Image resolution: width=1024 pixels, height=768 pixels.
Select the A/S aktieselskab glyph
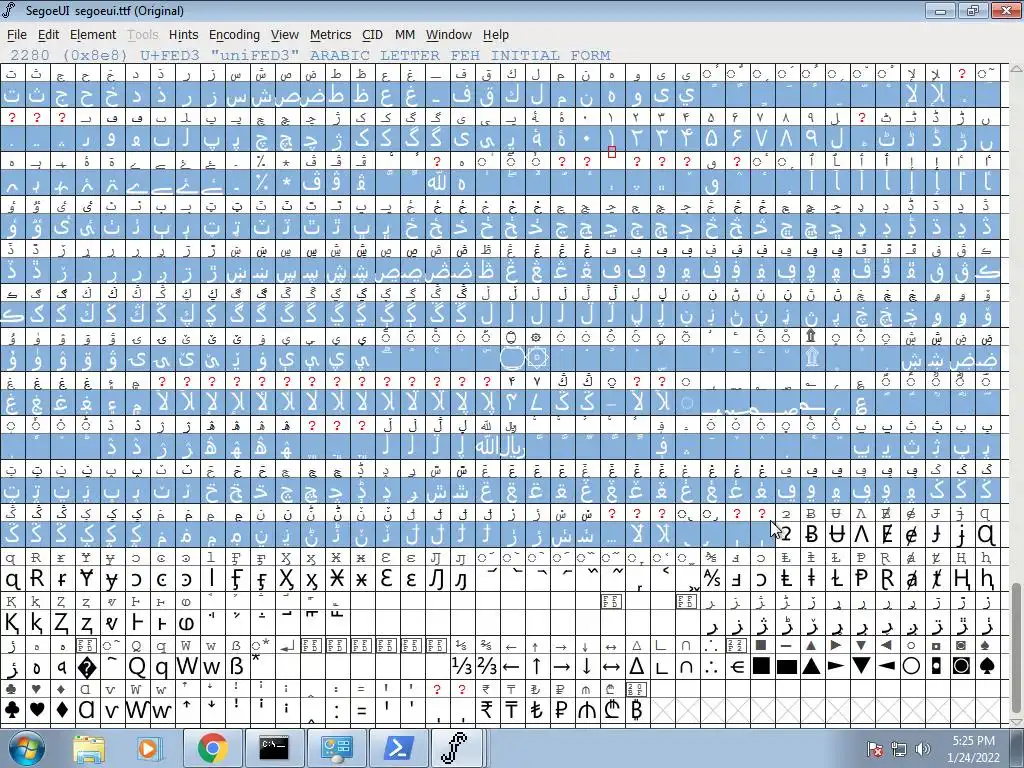[x=712, y=578]
